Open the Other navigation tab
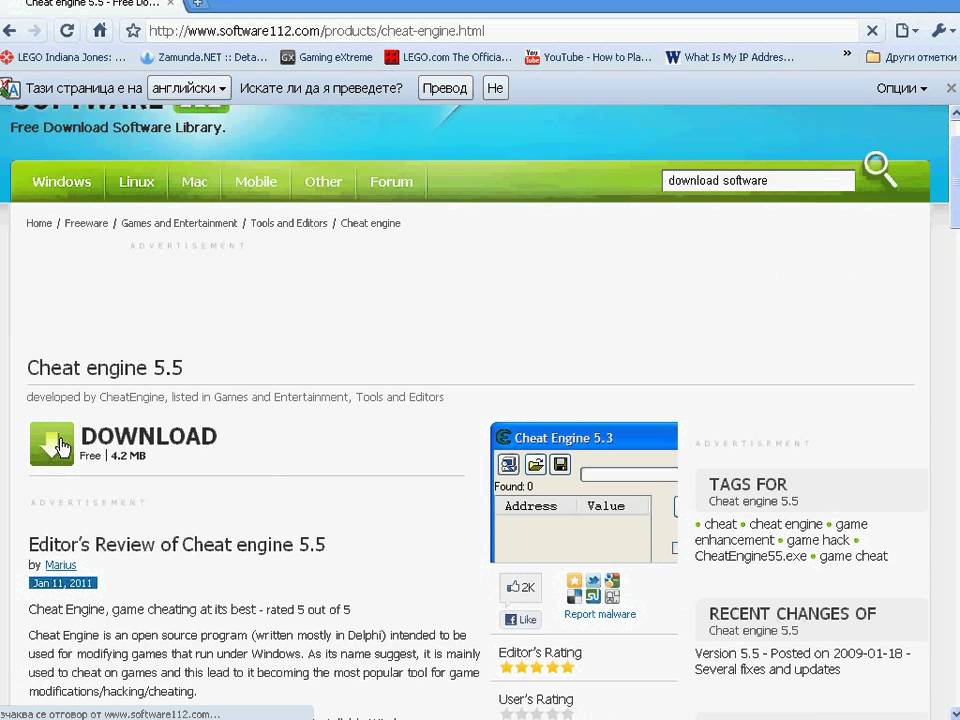The width and height of the screenshot is (960, 720). coord(323,182)
